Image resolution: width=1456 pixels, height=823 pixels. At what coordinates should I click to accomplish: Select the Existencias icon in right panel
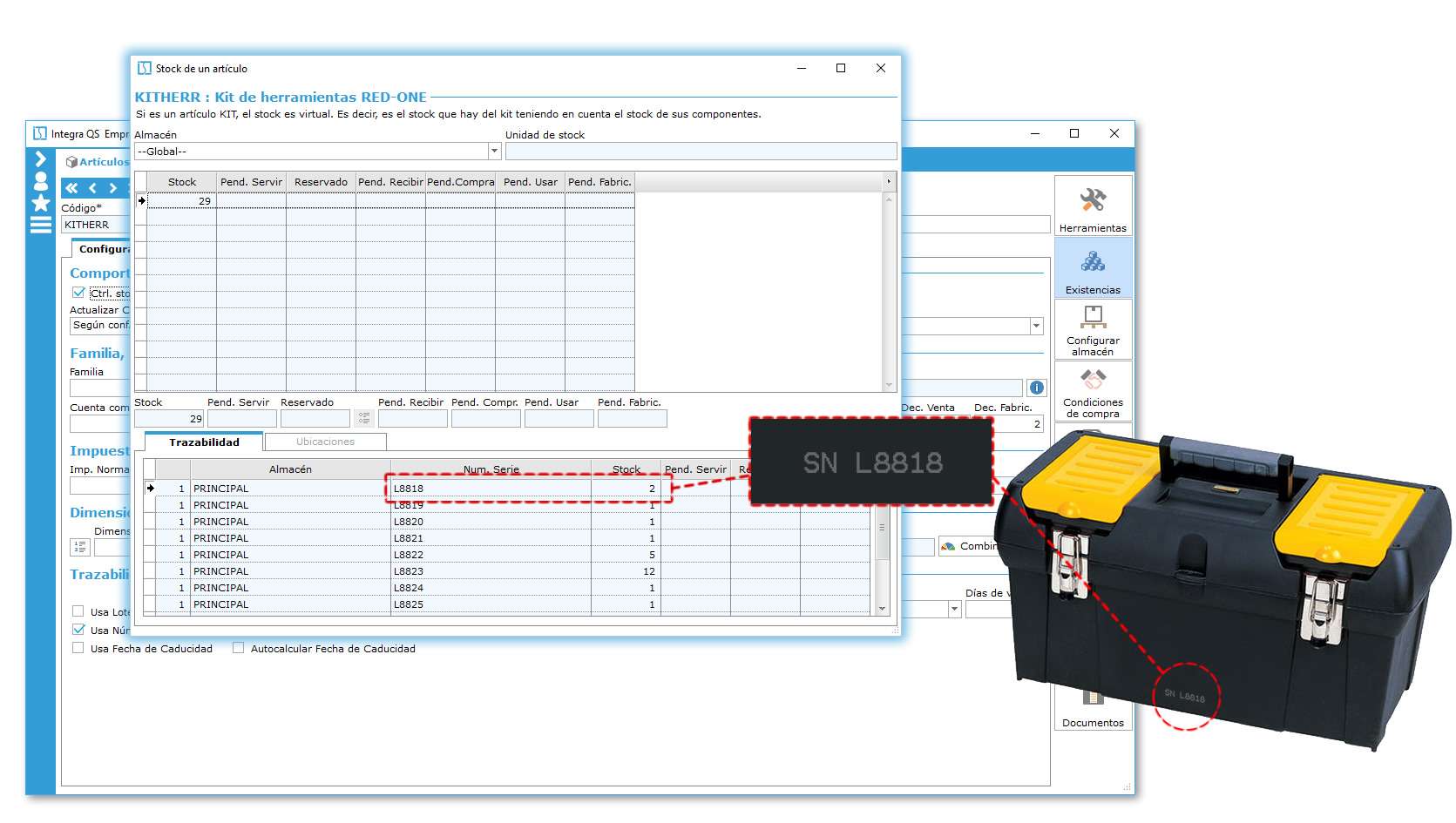1093,266
